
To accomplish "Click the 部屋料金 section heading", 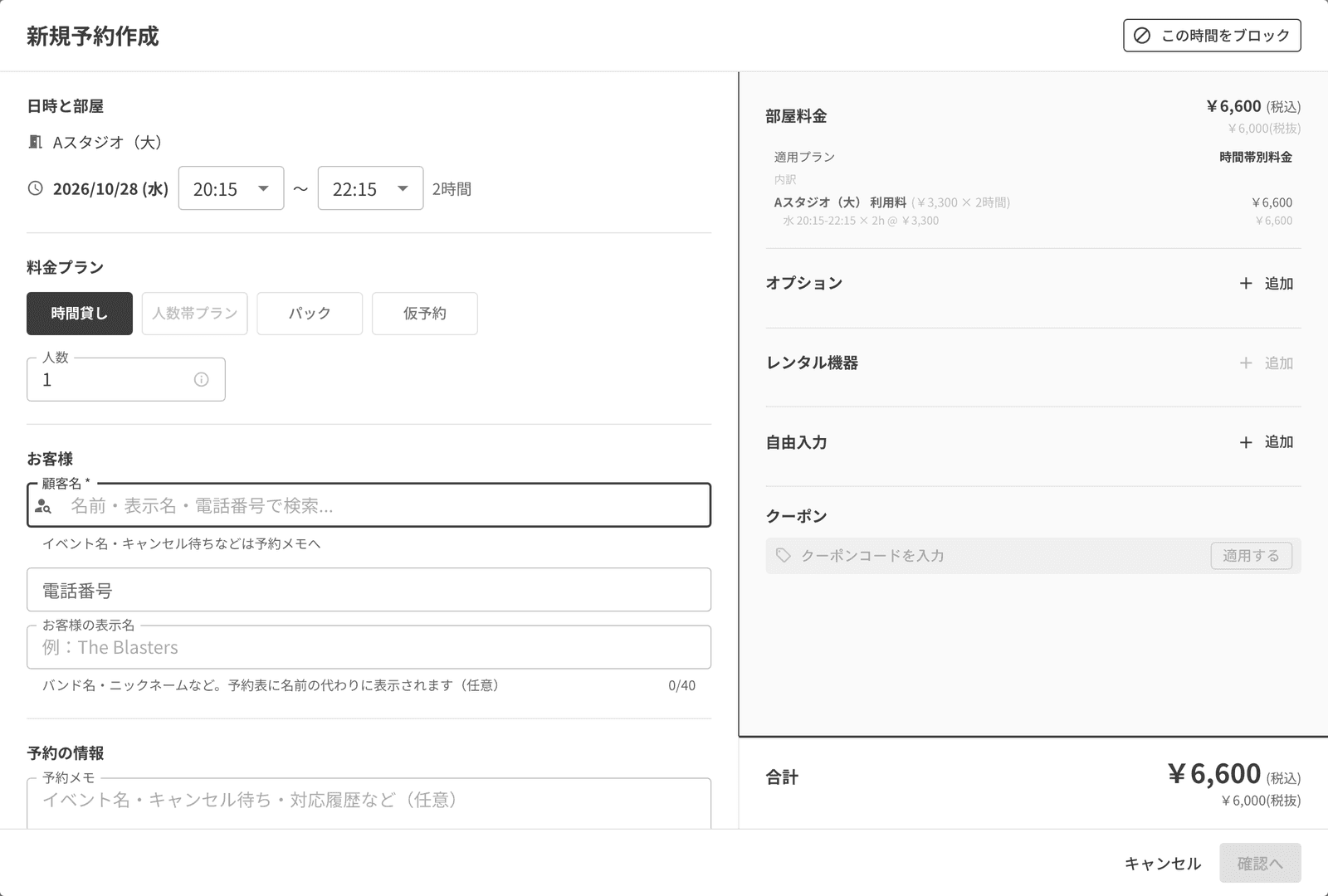I will [796, 116].
